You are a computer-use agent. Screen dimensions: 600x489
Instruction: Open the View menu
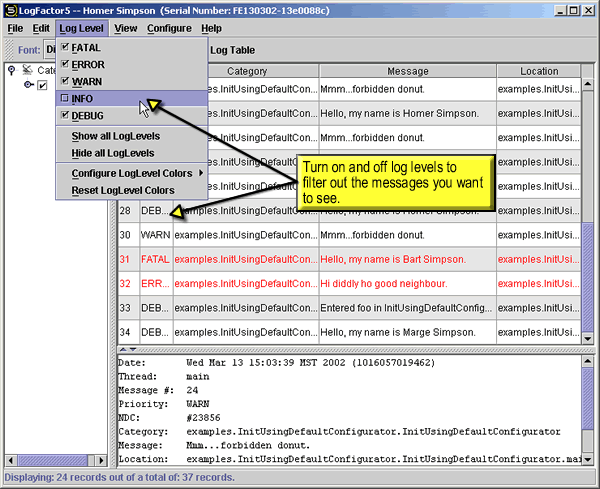click(x=125, y=29)
